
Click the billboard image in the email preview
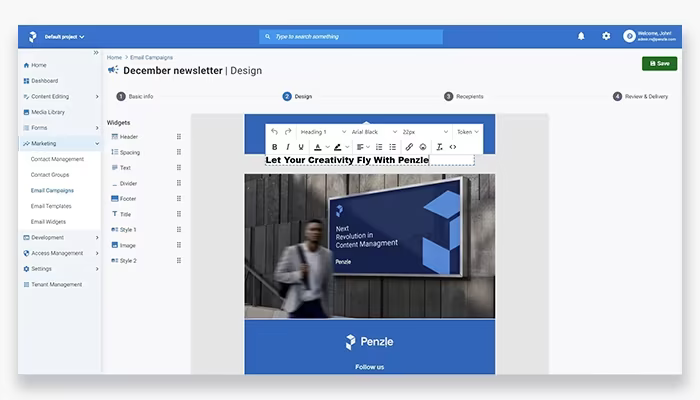point(370,246)
